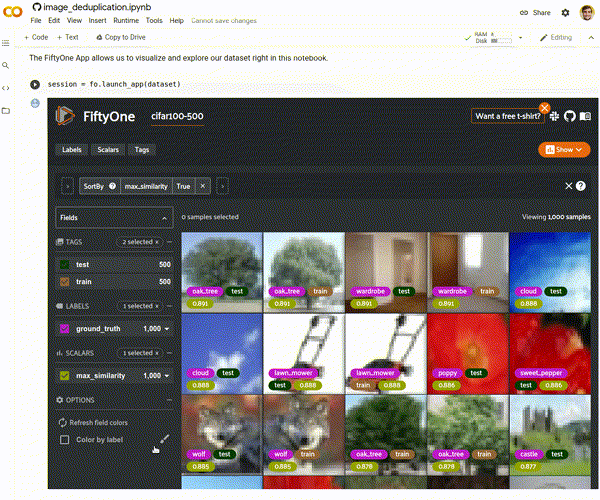Toggle the test tag checkbox

click(x=65, y=264)
